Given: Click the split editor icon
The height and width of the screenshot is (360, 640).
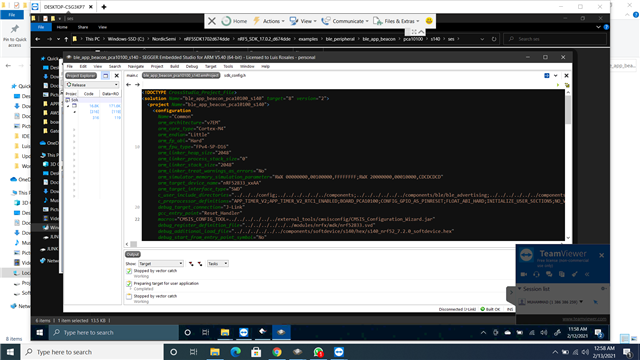Looking at the screenshot, I should tap(547, 76).
